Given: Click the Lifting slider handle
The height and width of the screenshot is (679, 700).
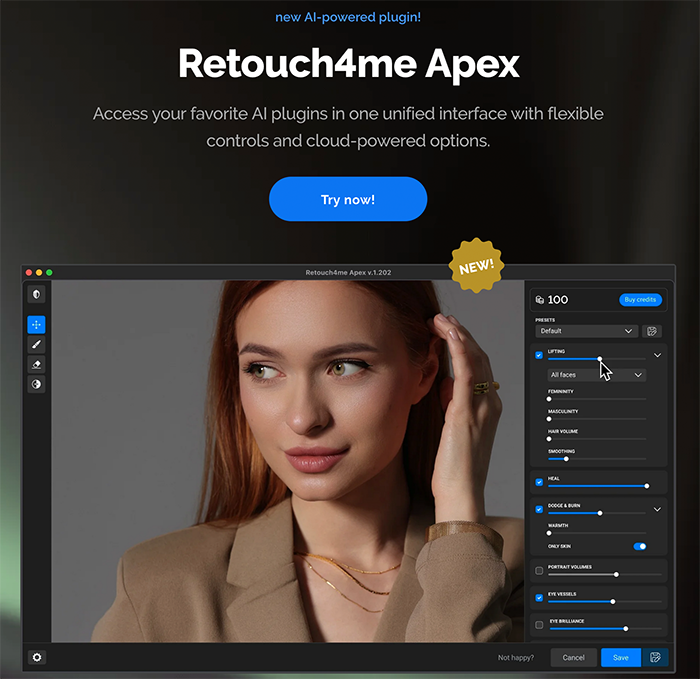Looking at the screenshot, I should [x=600, y=359].
